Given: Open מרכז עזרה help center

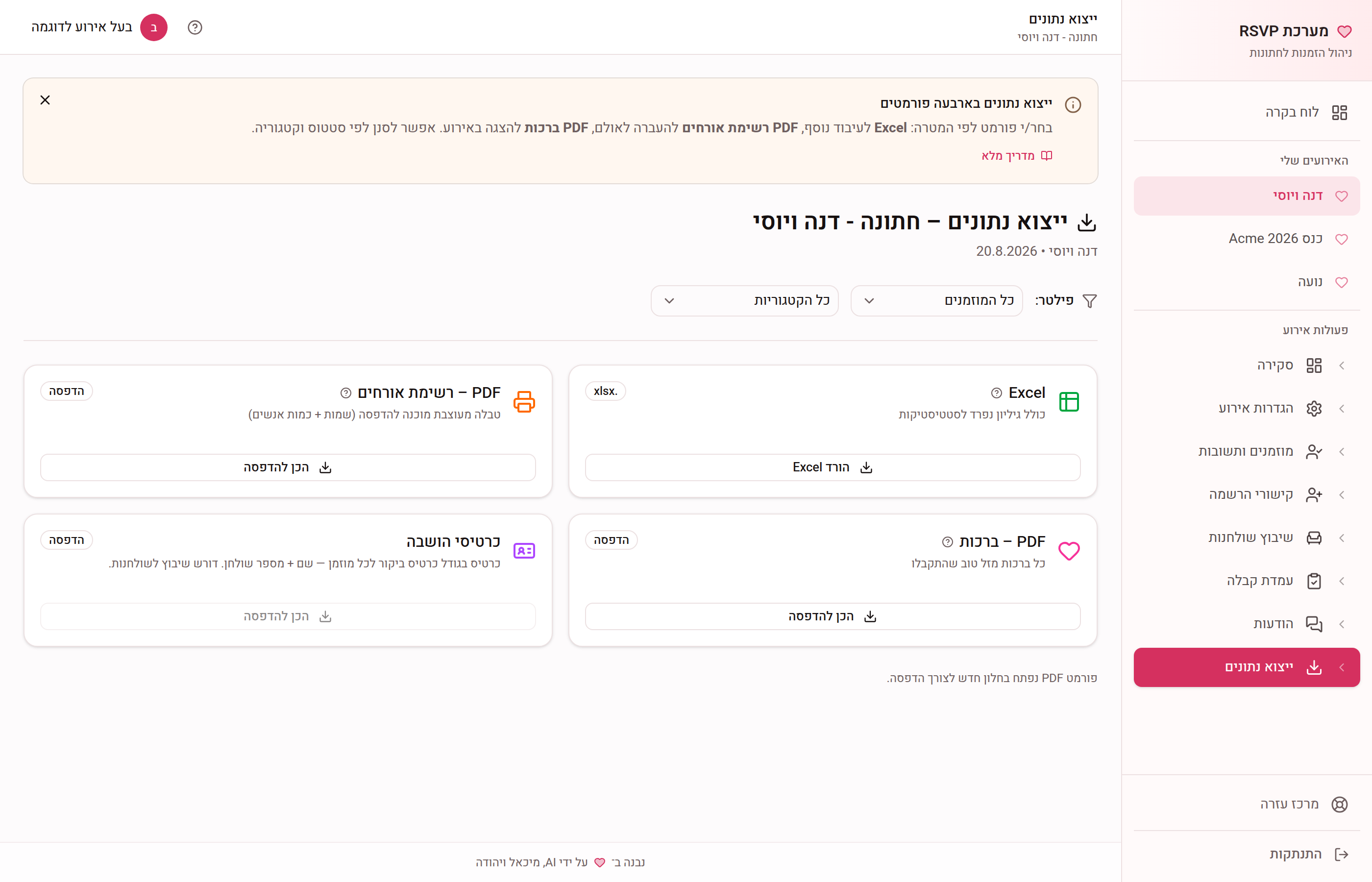Looking at the screenshot, I should (x=1247, y=804).
